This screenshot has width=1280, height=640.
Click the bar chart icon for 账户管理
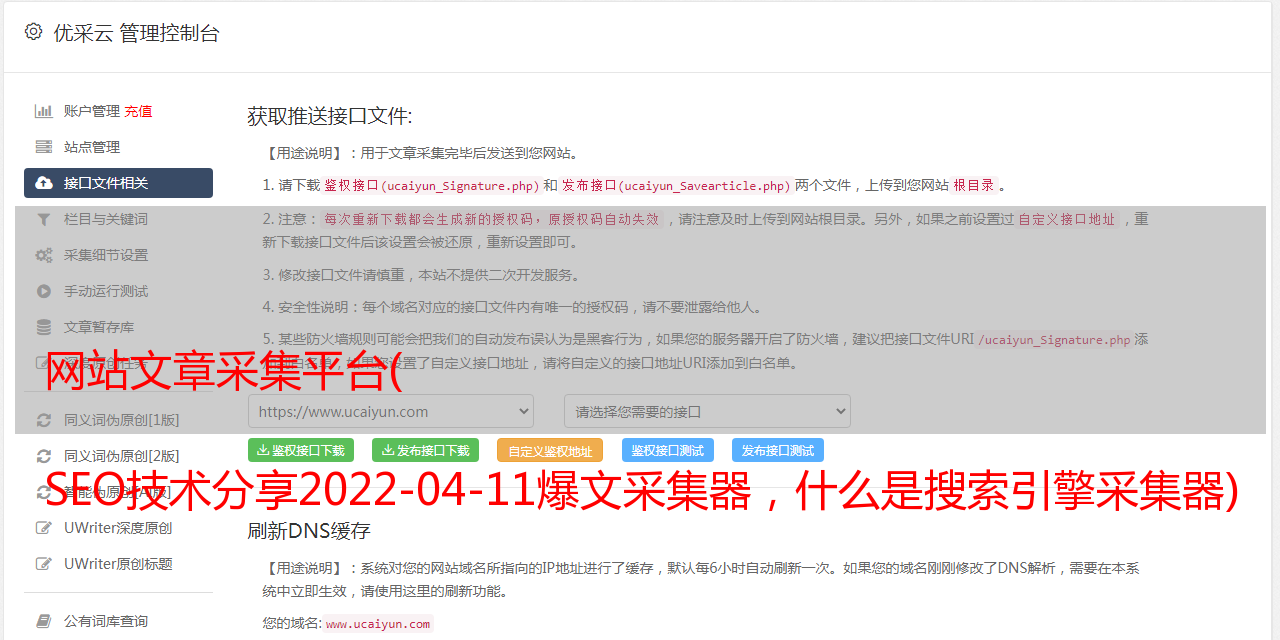click(x=44, y=111)
